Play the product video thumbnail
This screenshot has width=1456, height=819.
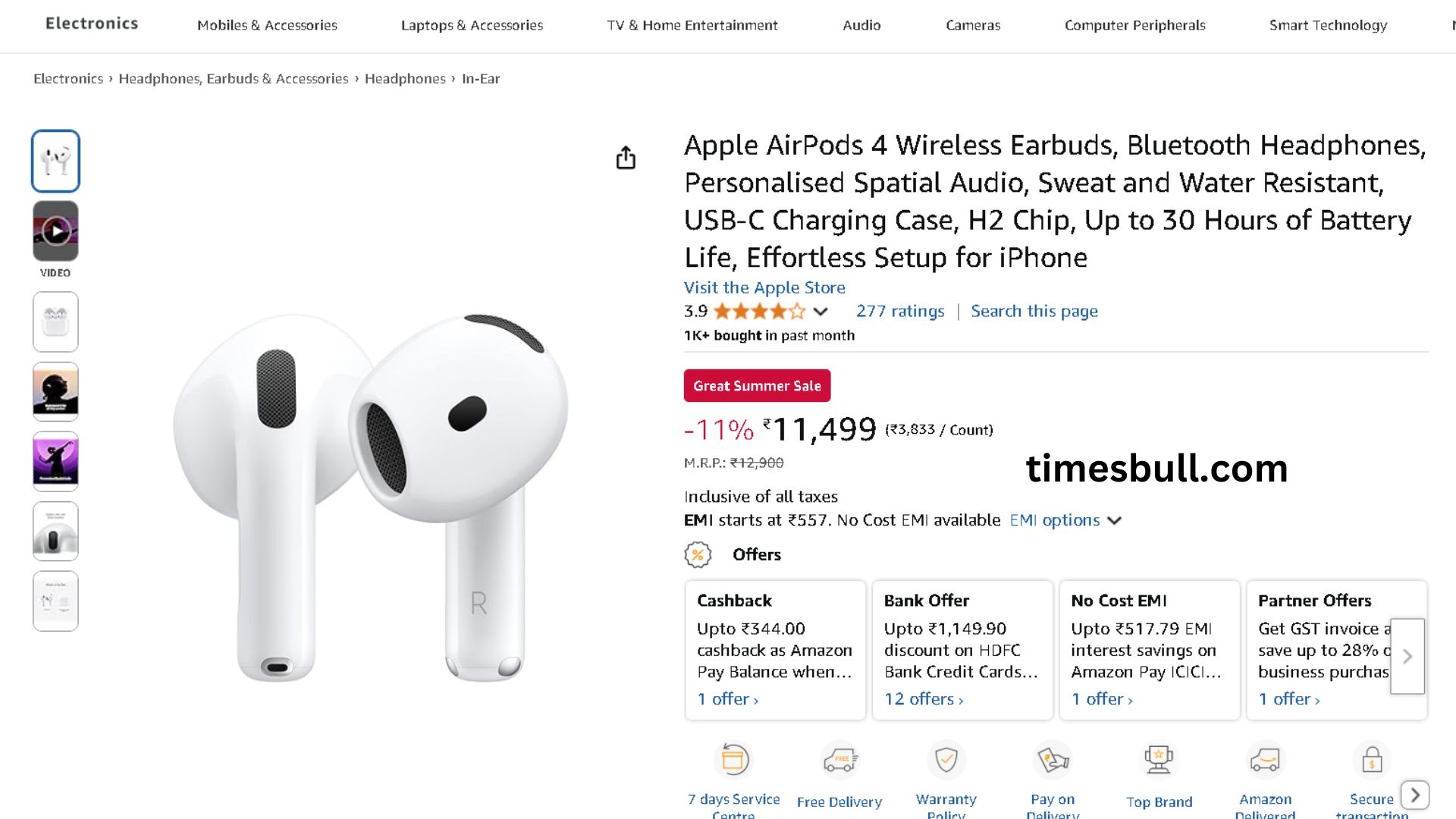55,231
